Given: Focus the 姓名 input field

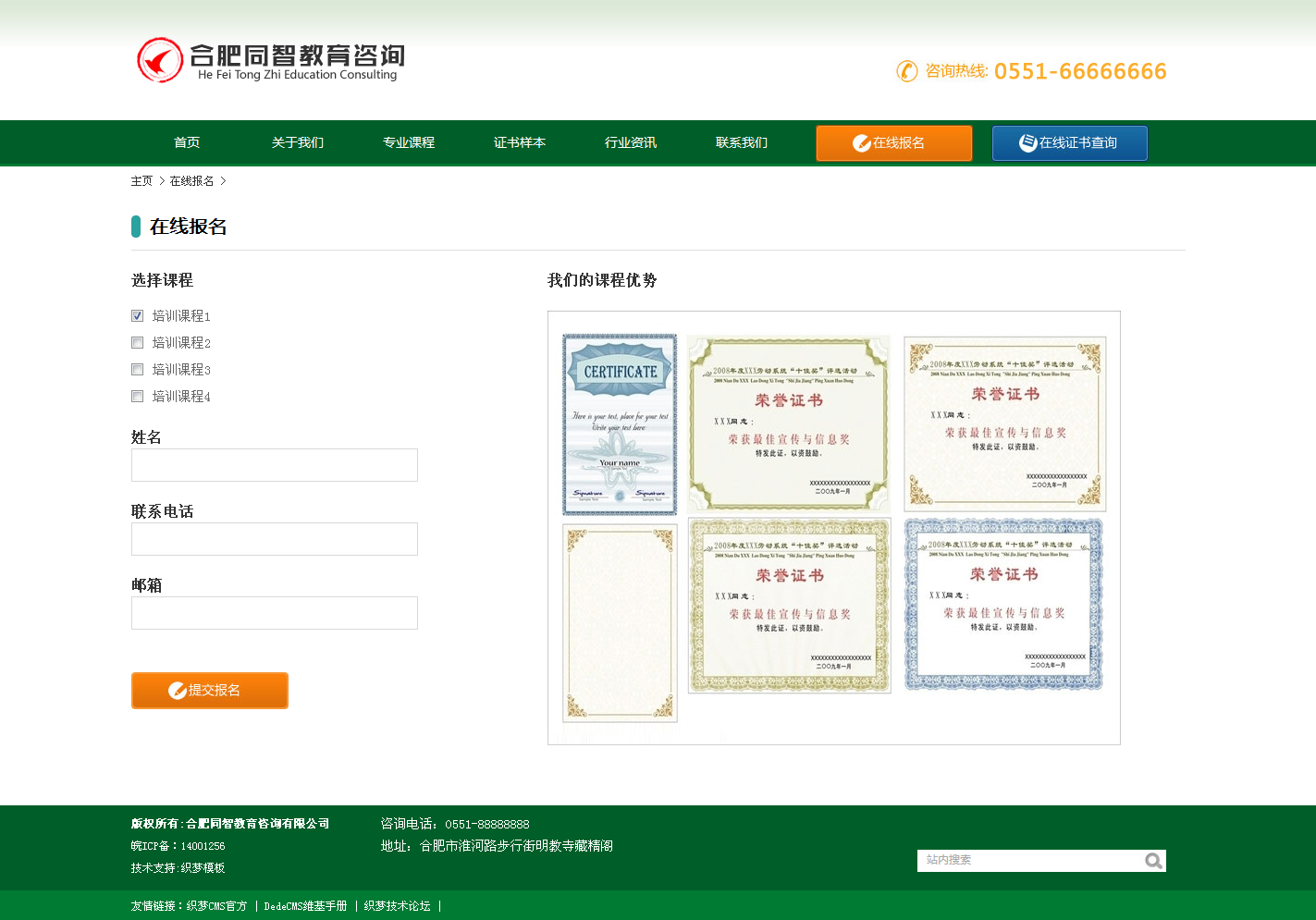Looking at the screenshot, I should (275, 465).
